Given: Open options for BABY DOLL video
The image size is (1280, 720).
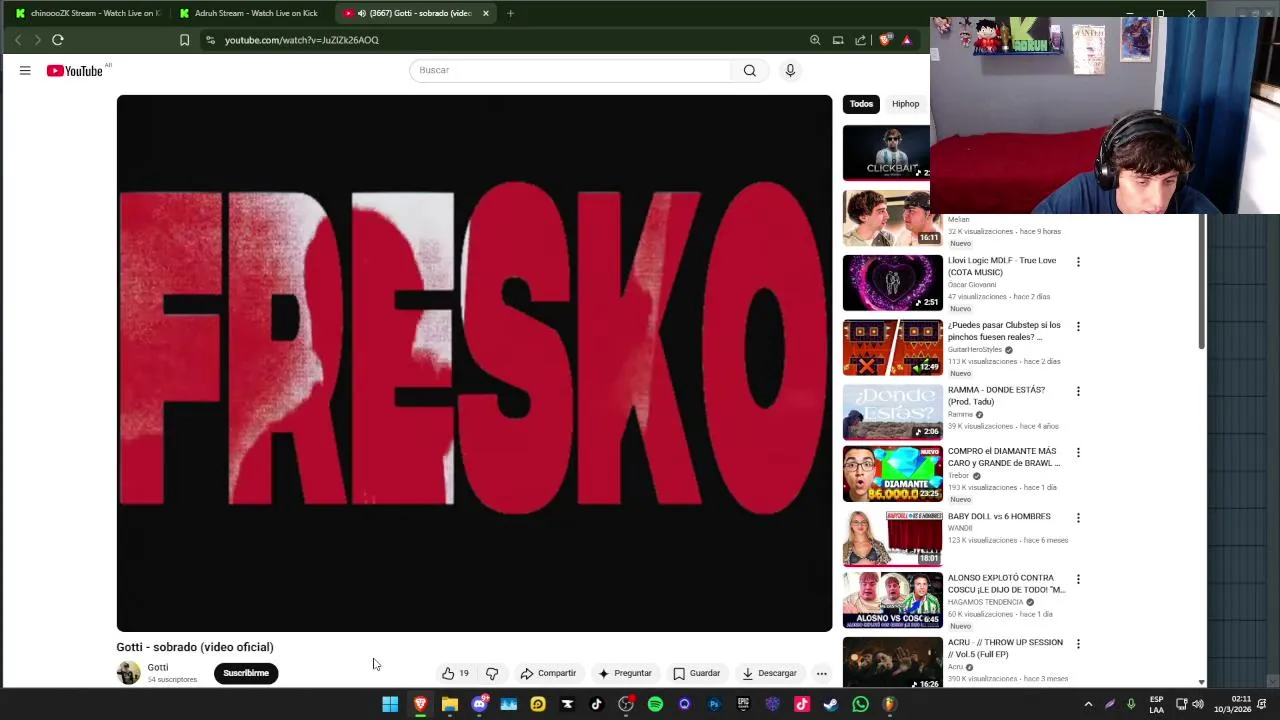Looking at the screenshot, I should pos(1078,518).
